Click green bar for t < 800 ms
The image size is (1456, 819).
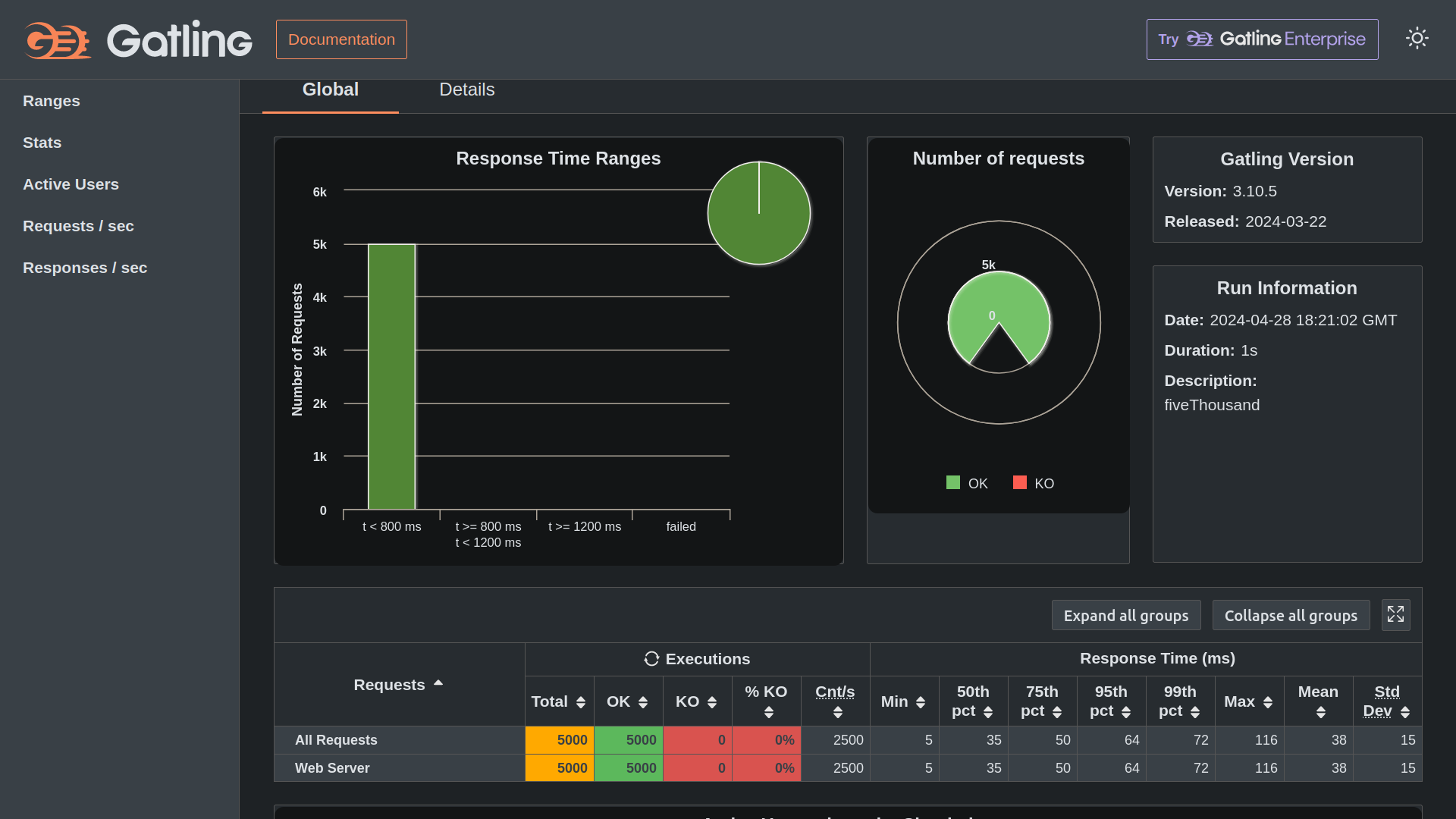coord(391,376)
